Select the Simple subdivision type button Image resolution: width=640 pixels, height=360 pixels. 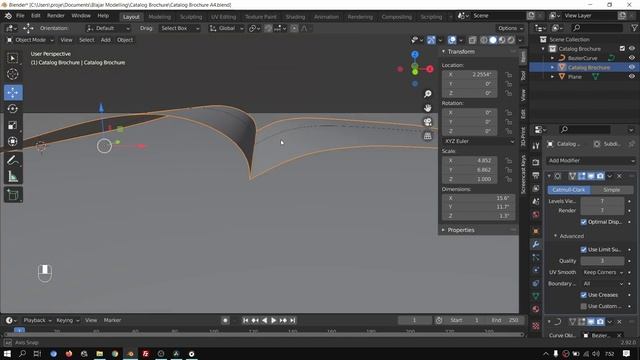(611, 190)
